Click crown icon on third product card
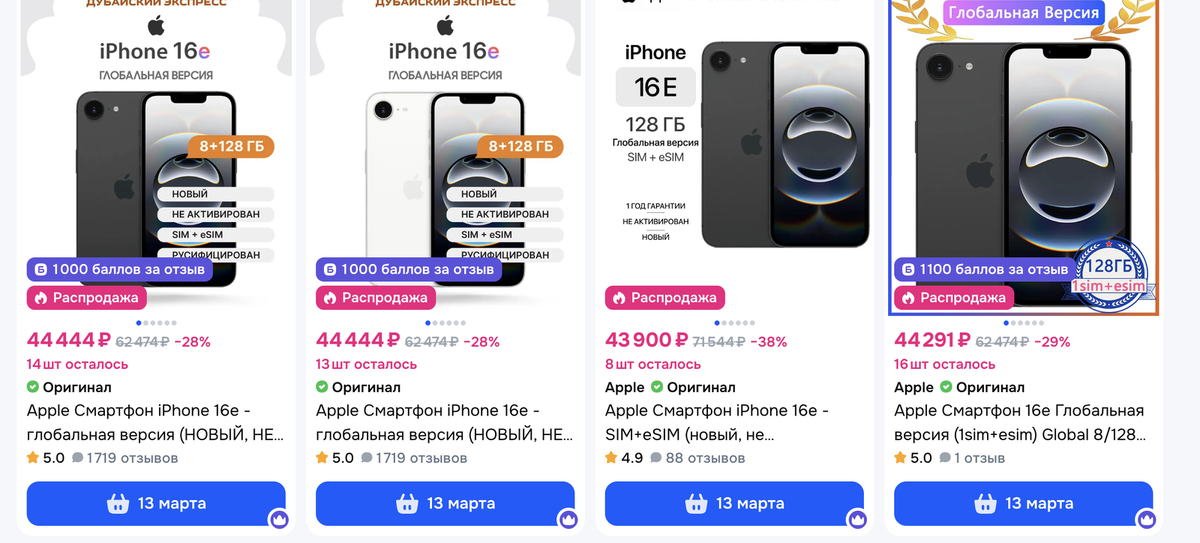The width and height of the screenshot is (1200, 543). pos(857,519)
